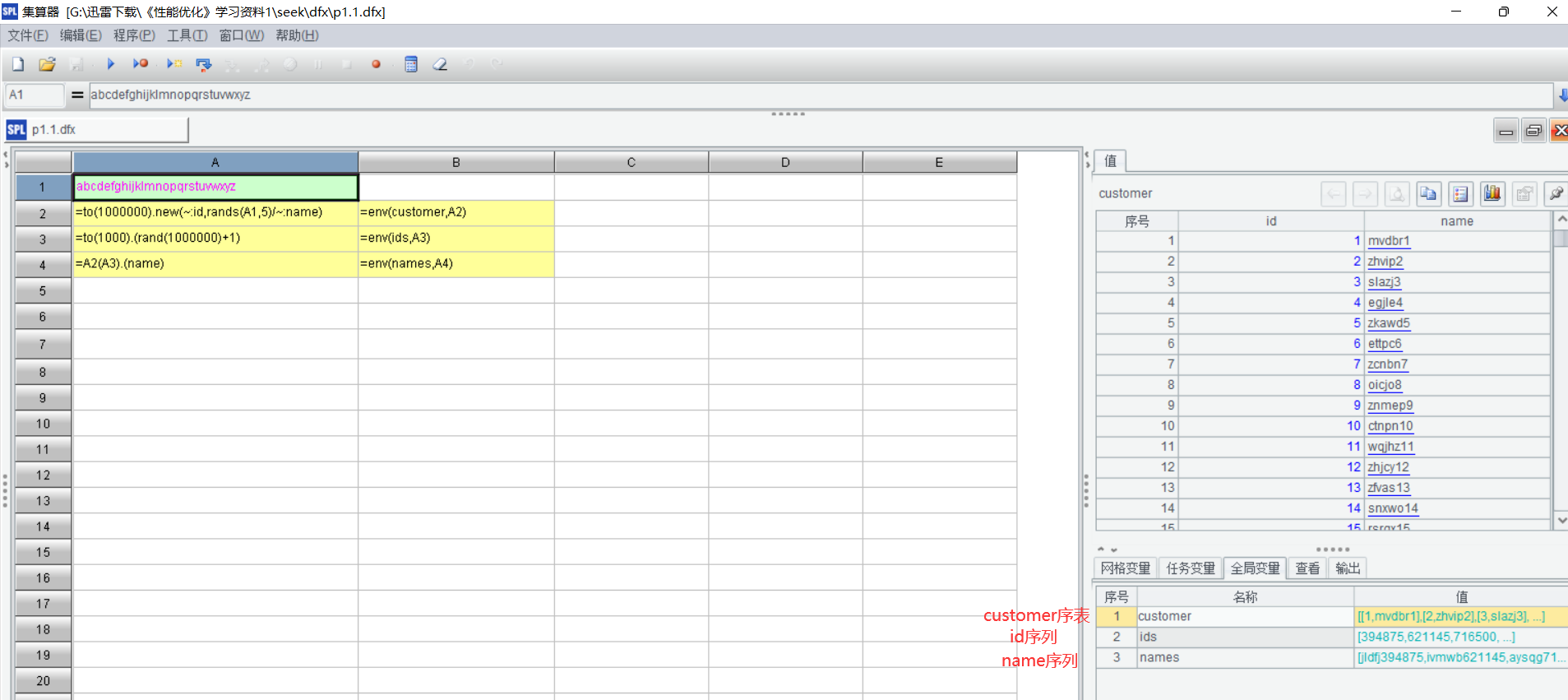The image size is (1568, 700).
Task: Click the id column header in value table
Action: (1271, 221)
